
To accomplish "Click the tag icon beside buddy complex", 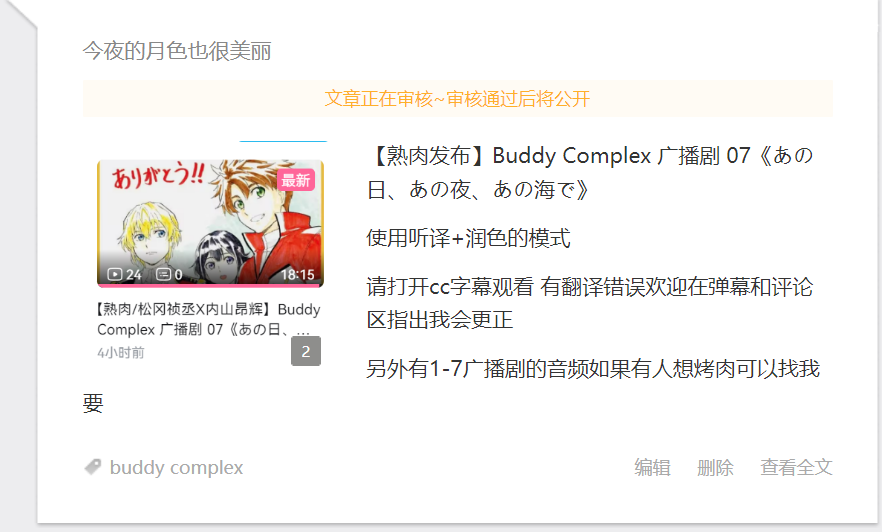I will coord(93,467).
